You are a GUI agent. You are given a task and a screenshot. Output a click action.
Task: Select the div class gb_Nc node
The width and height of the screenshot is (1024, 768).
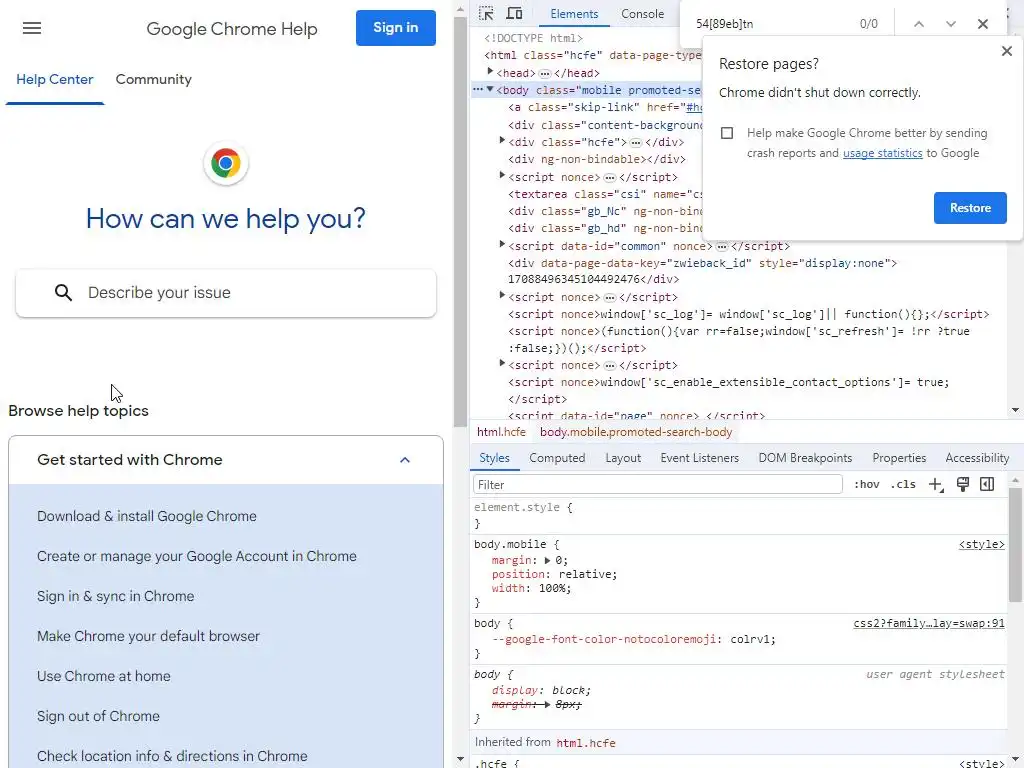[605, 211]
